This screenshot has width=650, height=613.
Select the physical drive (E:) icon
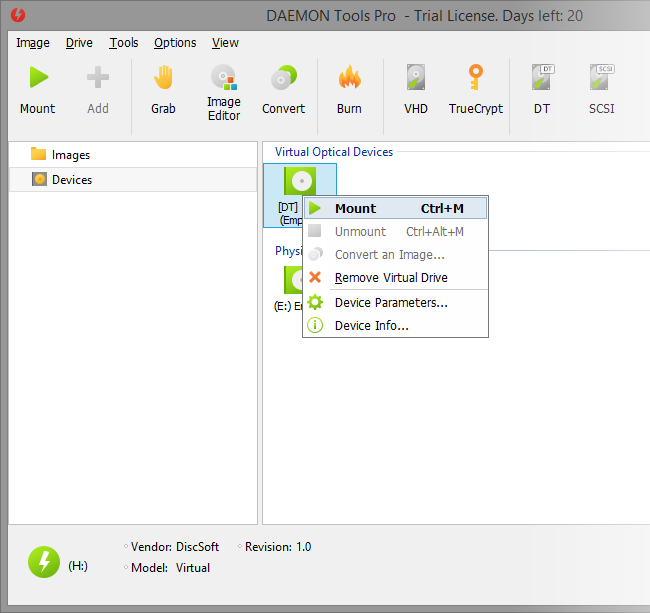pos(293,280)
